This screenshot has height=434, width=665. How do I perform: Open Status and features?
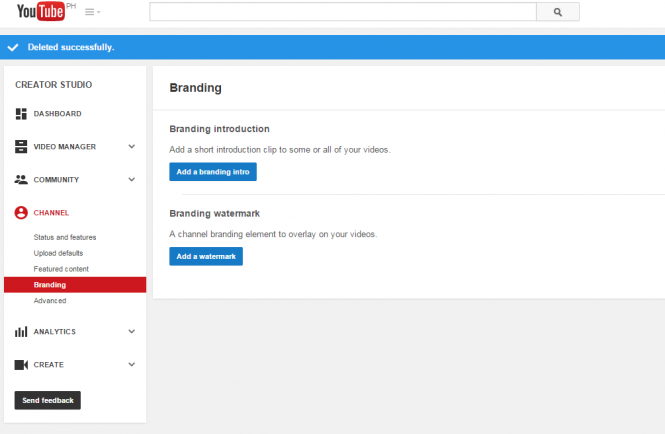point(65,237)
